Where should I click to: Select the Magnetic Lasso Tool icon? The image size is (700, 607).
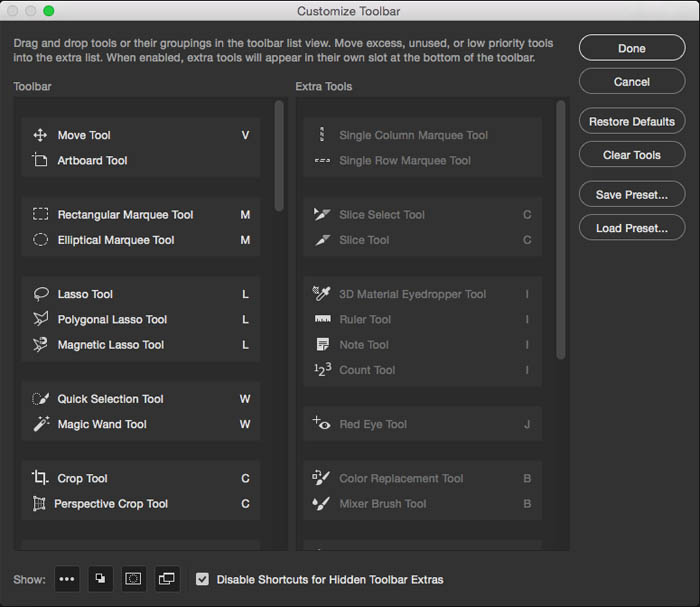40,345
